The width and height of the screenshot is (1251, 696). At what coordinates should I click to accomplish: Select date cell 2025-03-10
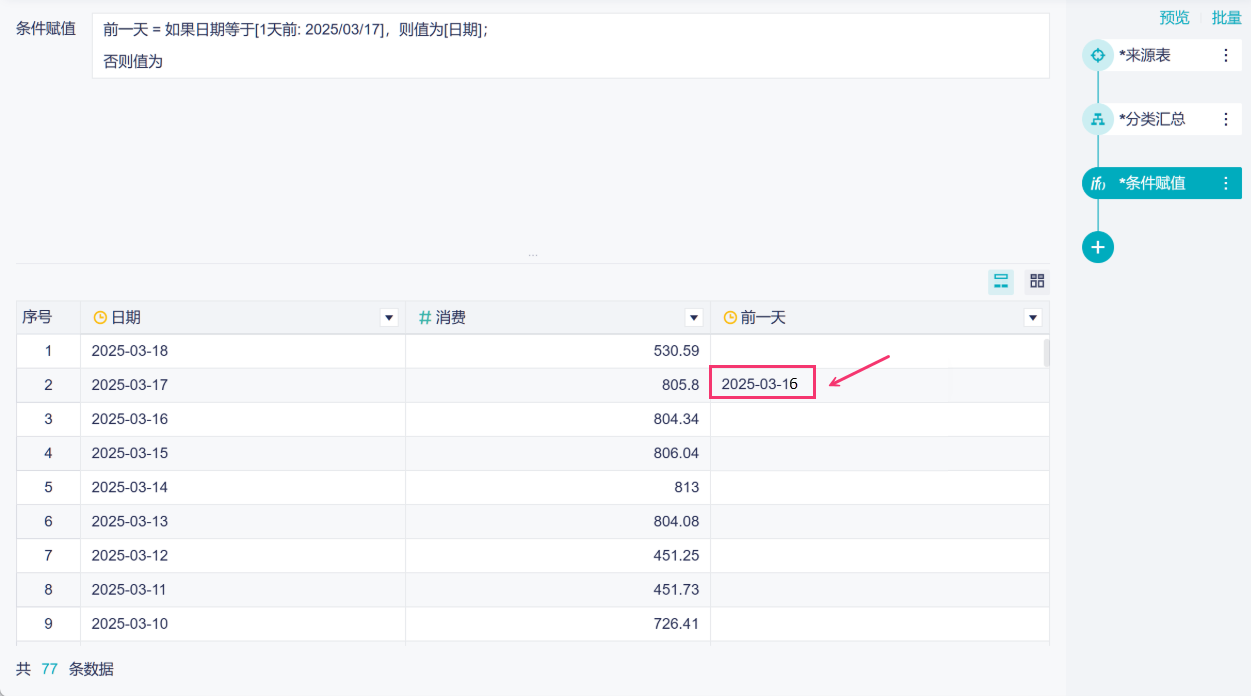click(x=130, y=624)
